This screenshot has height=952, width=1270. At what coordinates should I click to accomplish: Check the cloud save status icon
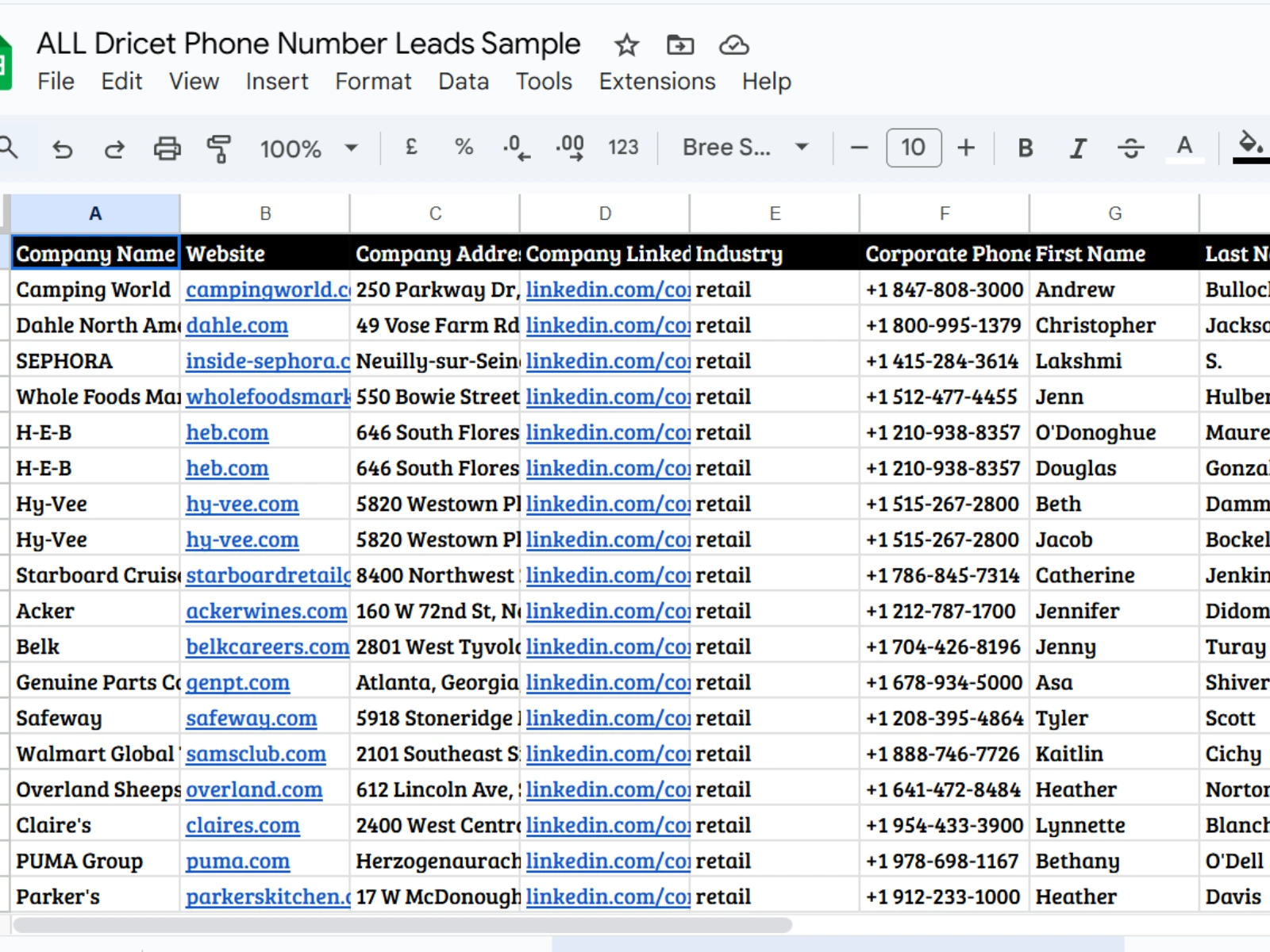pos(733,45)
